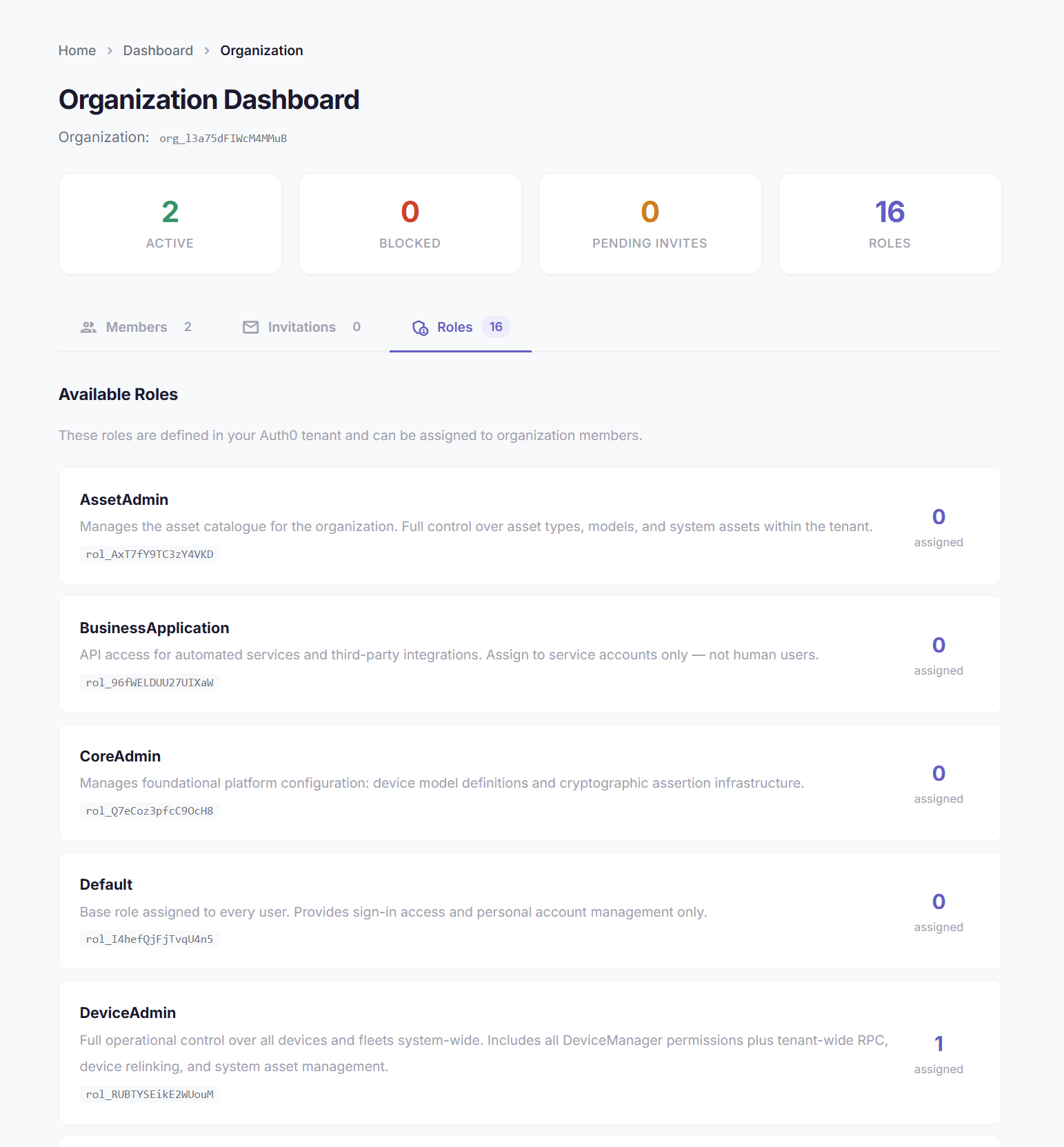
Task: Click AssetAdmin's 0 assigned count
Action: pyautogui.click(x=938, y=528)
